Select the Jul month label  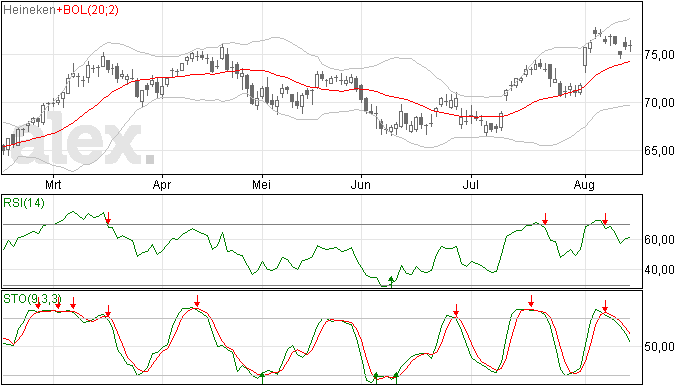click(470, 184)
